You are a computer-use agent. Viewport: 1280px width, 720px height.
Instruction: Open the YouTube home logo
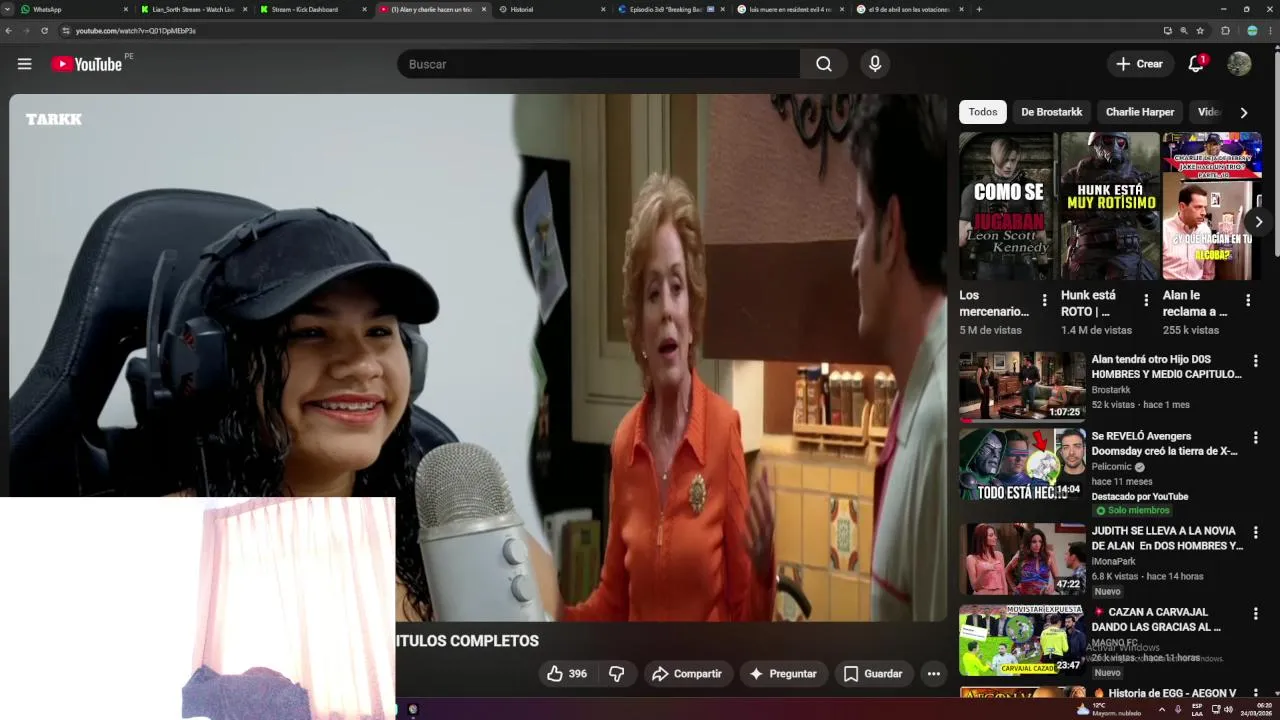tap(87, 64)
